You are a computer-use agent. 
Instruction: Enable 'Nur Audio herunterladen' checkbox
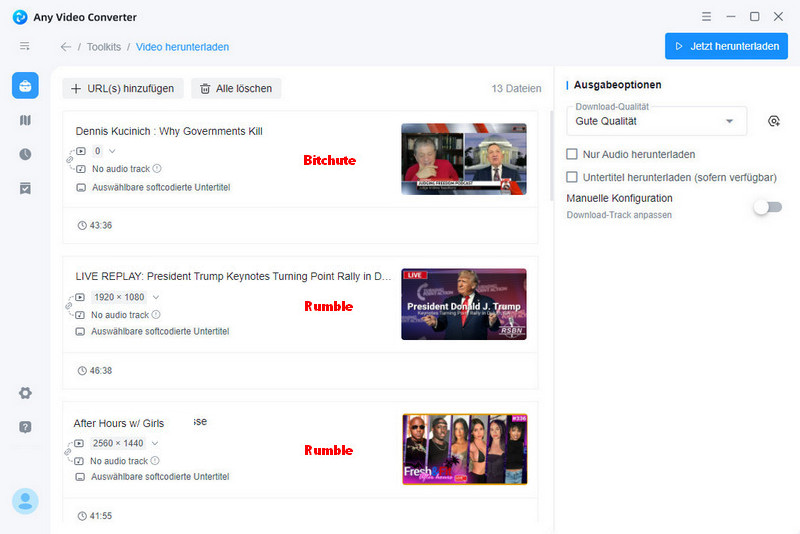572,154
